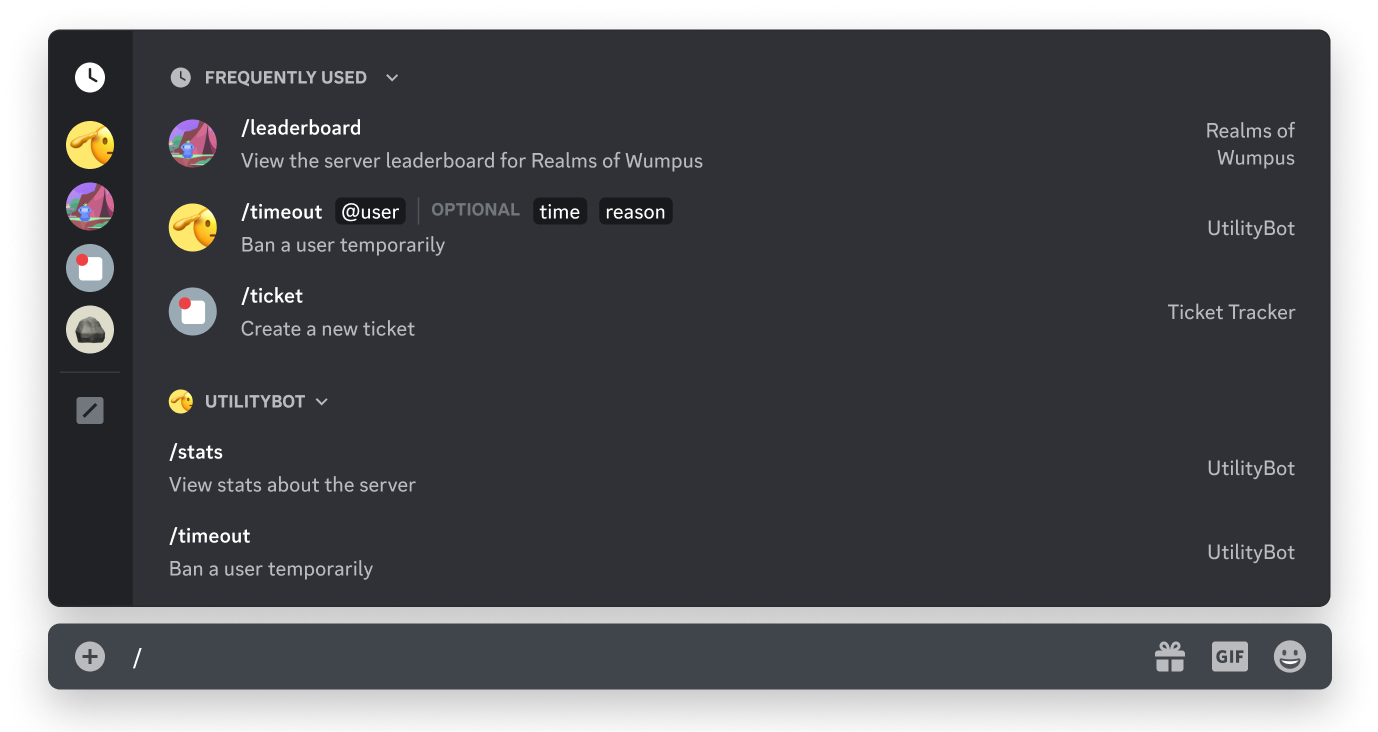Screen dimensions: 1378x732
Task: Click the pencil icon at sidebar bottom
Action: point(89,410)
